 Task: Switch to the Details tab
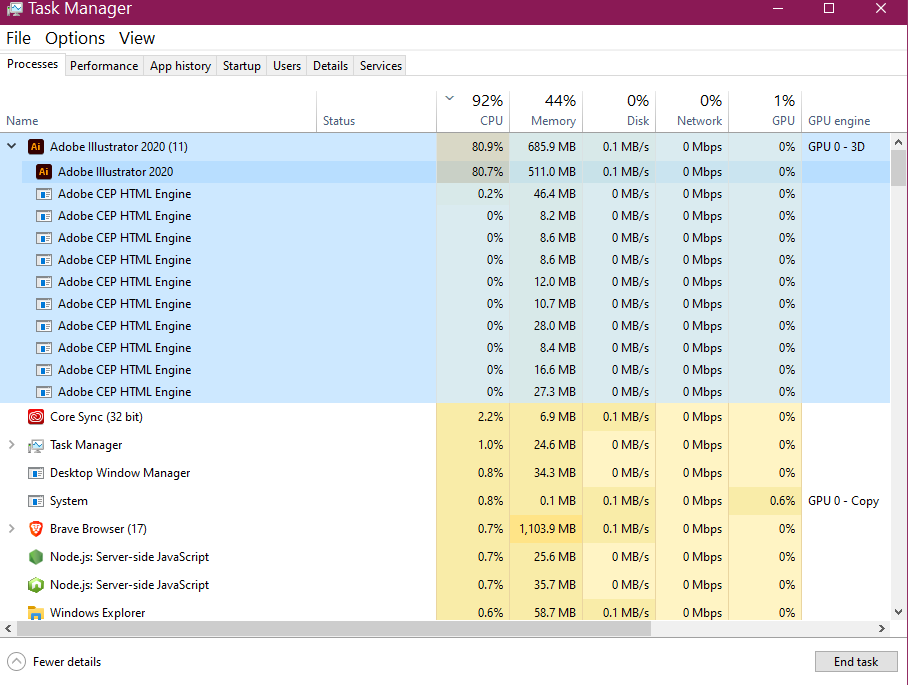pyautogui.click(x=330, y=66)
